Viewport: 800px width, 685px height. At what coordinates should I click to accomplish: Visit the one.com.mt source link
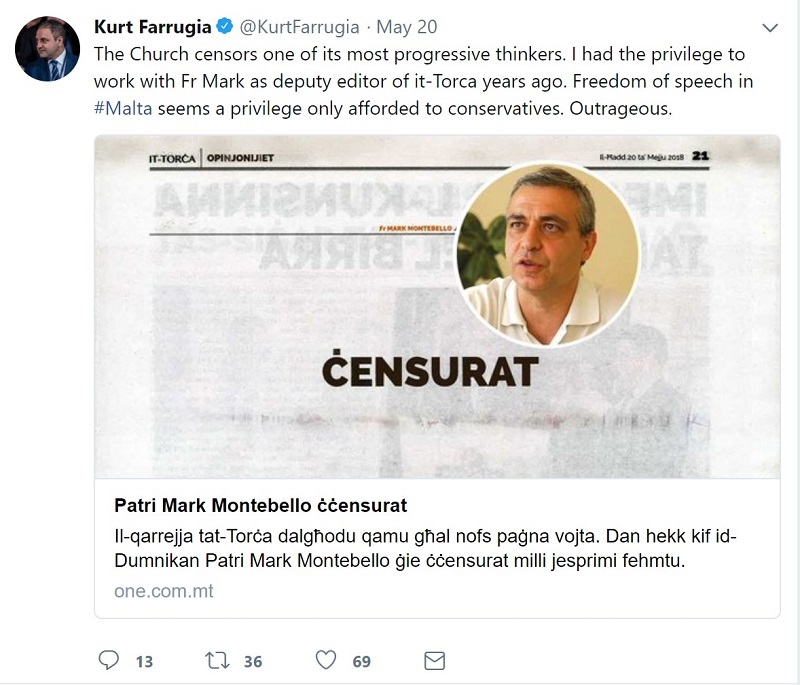(164, 591)
